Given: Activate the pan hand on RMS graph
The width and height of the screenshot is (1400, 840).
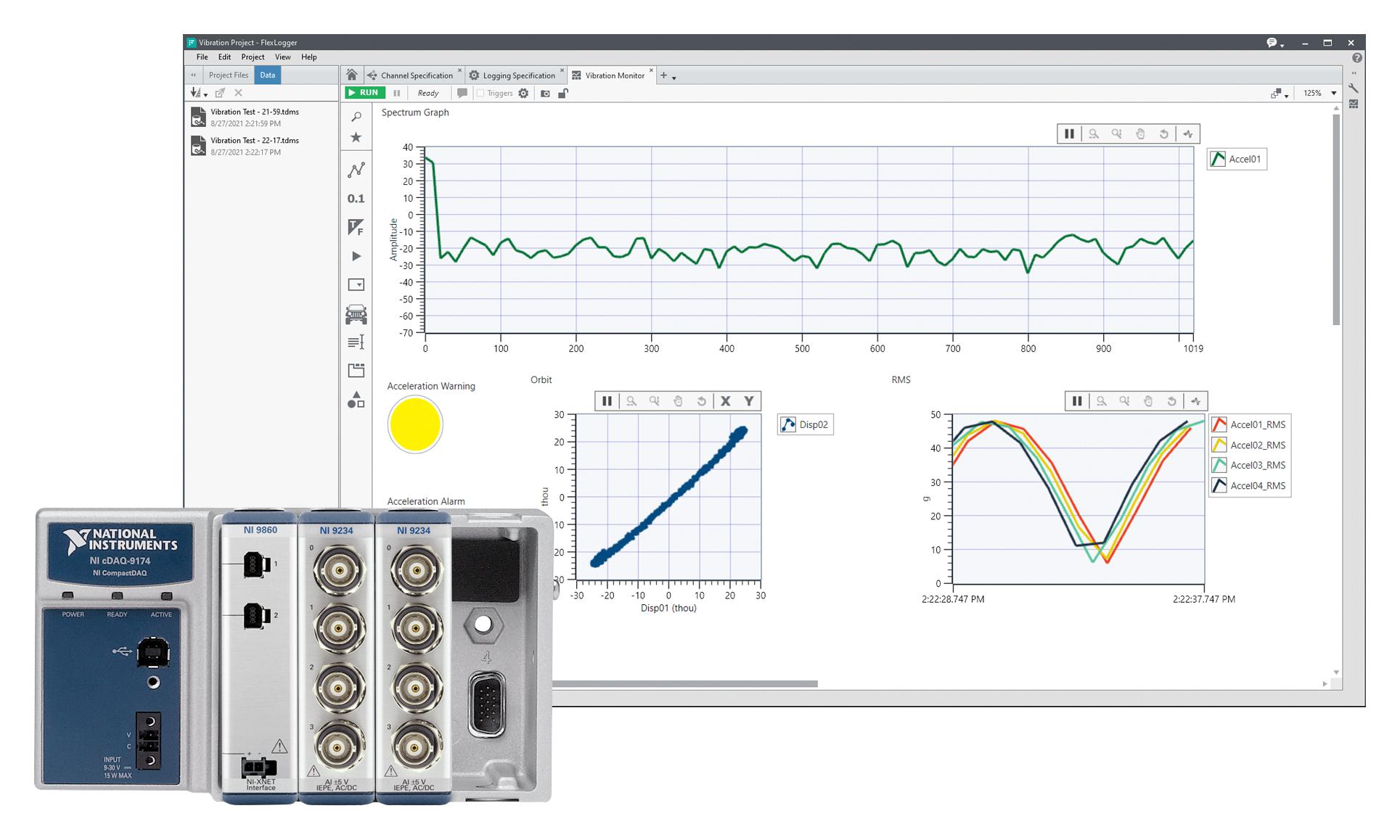Looking at the screenshot, I should (1148, 400).
